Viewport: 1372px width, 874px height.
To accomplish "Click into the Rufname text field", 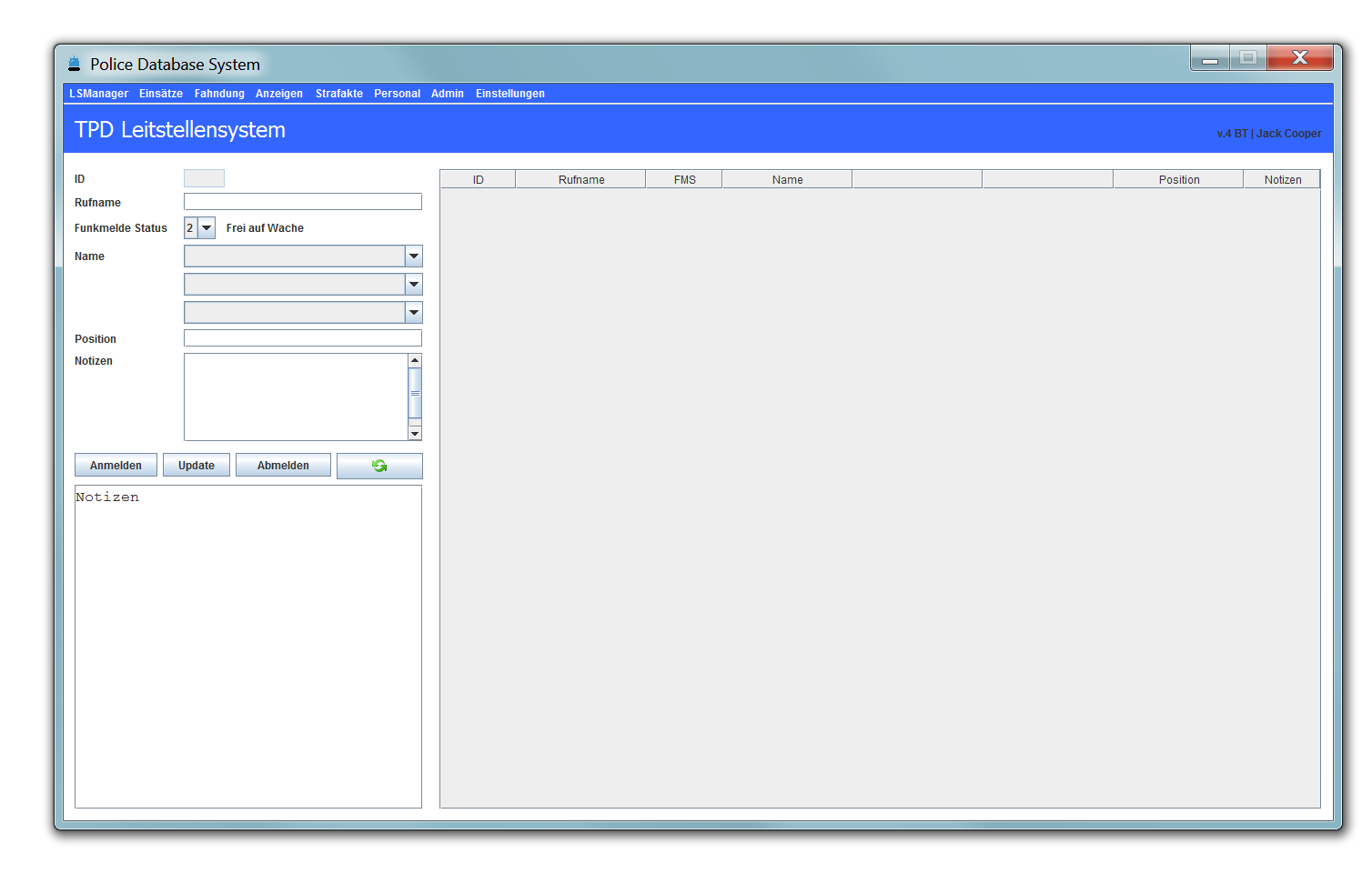I will click(x=302, y=202).
